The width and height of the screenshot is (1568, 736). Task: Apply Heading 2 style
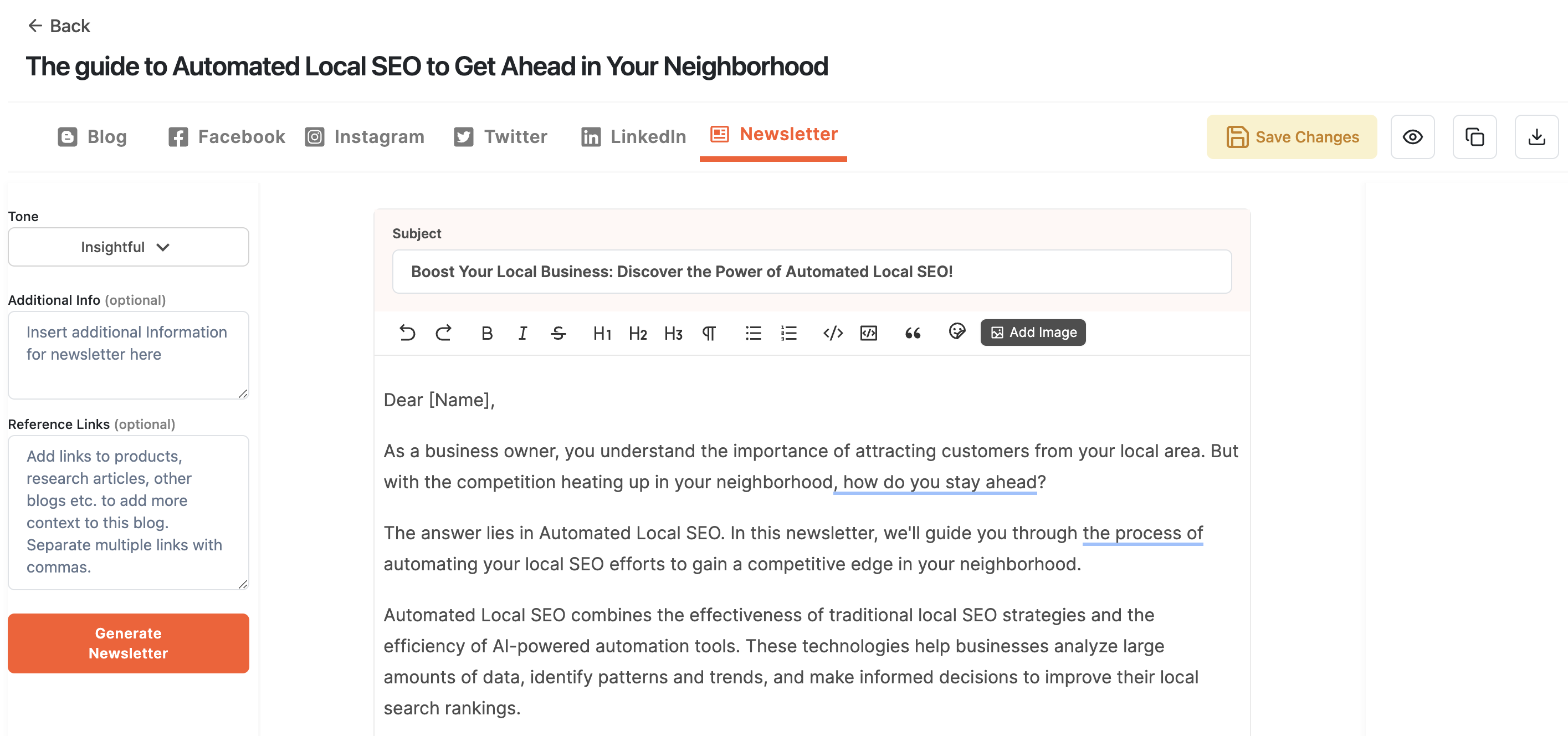[x=637, y=333]
